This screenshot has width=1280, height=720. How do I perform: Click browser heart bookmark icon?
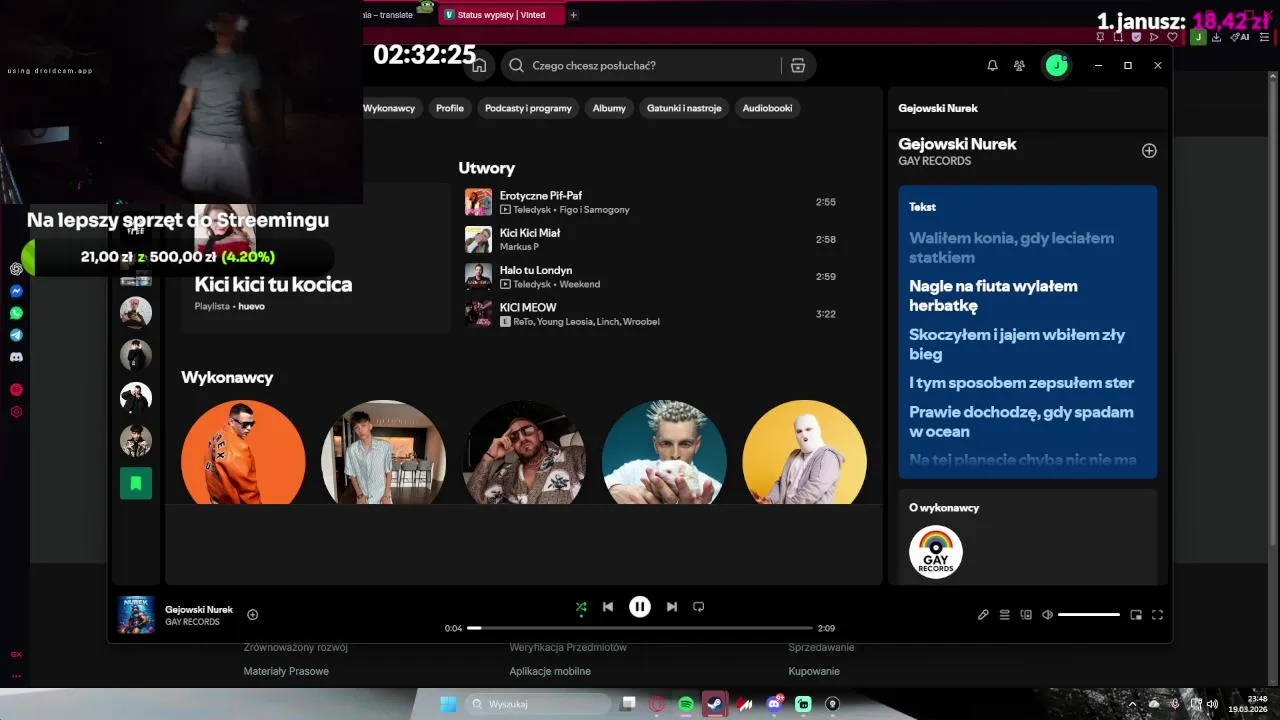[x=1171, y=37]
